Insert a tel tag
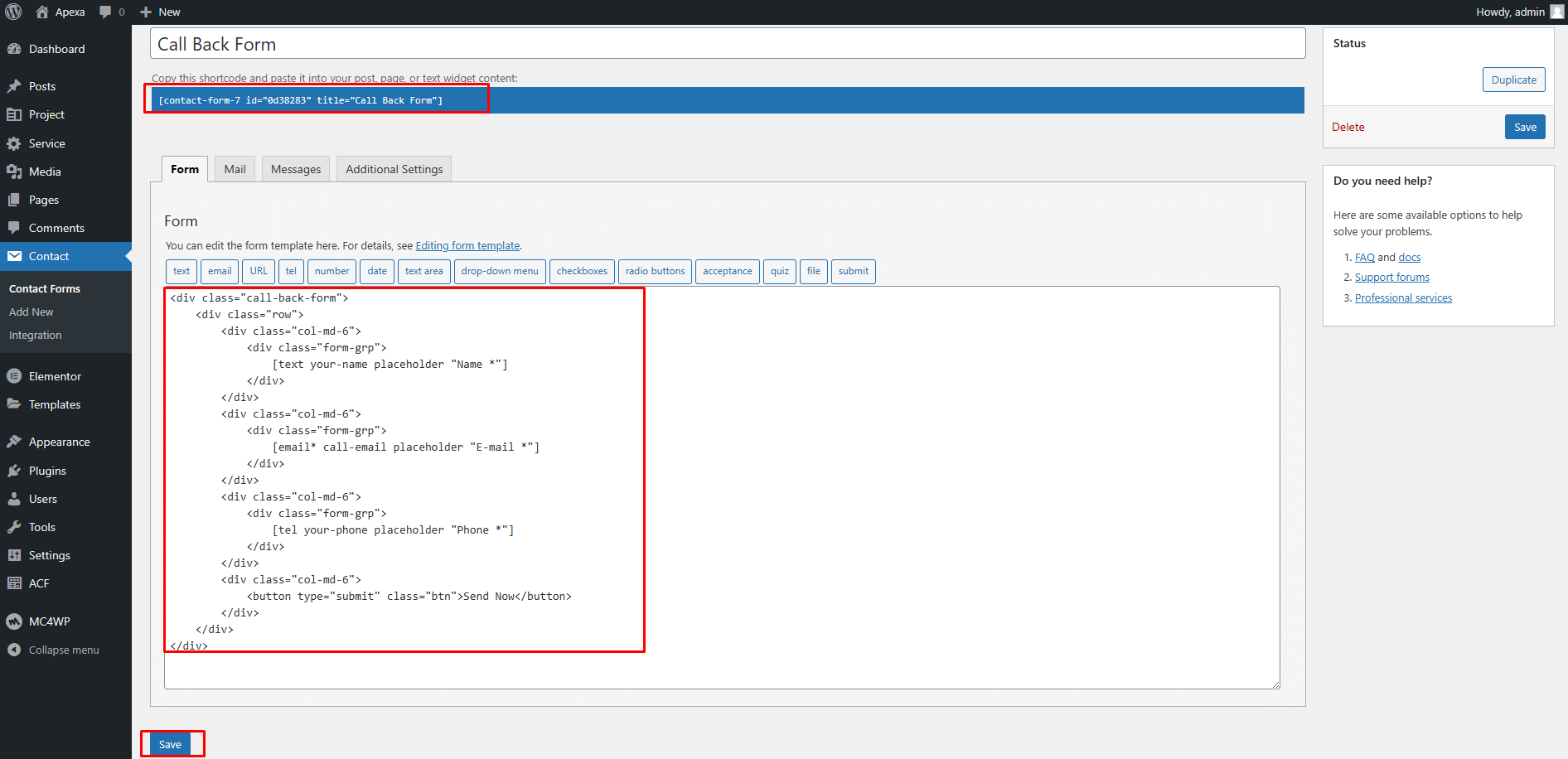This screenshot has width=1568, height=759. pyautogui.click(x=291, y=271)
